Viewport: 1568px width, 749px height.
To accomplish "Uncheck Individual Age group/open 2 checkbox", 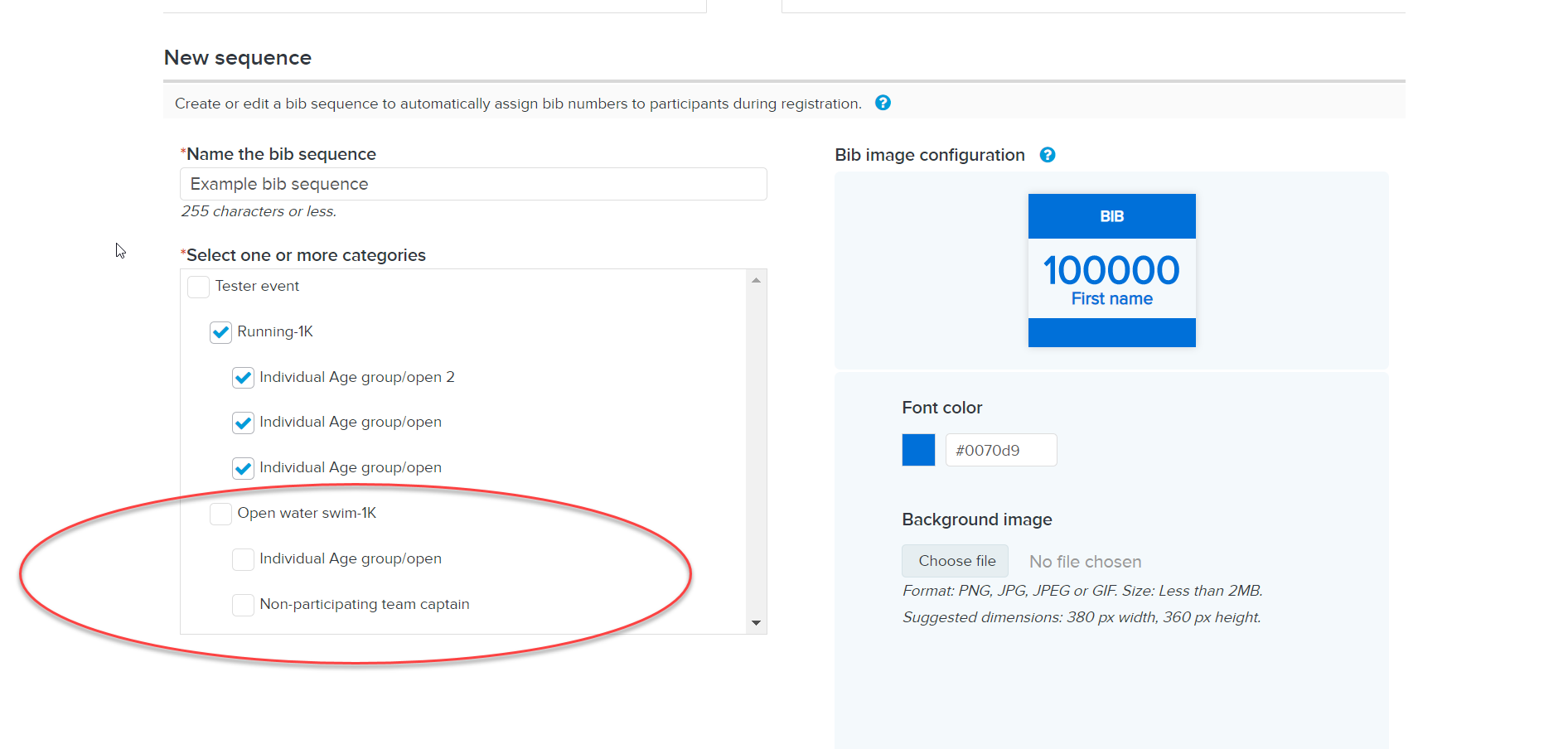I will [x=243, y=378].
